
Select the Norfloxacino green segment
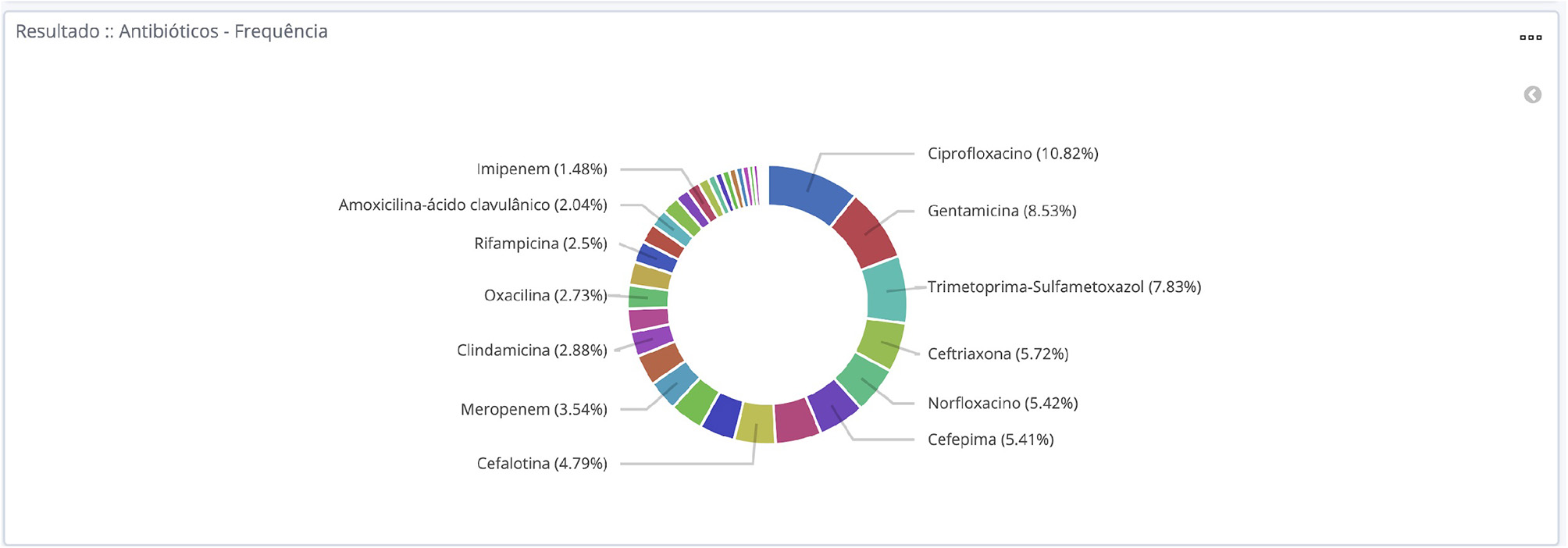coord(861,379)
